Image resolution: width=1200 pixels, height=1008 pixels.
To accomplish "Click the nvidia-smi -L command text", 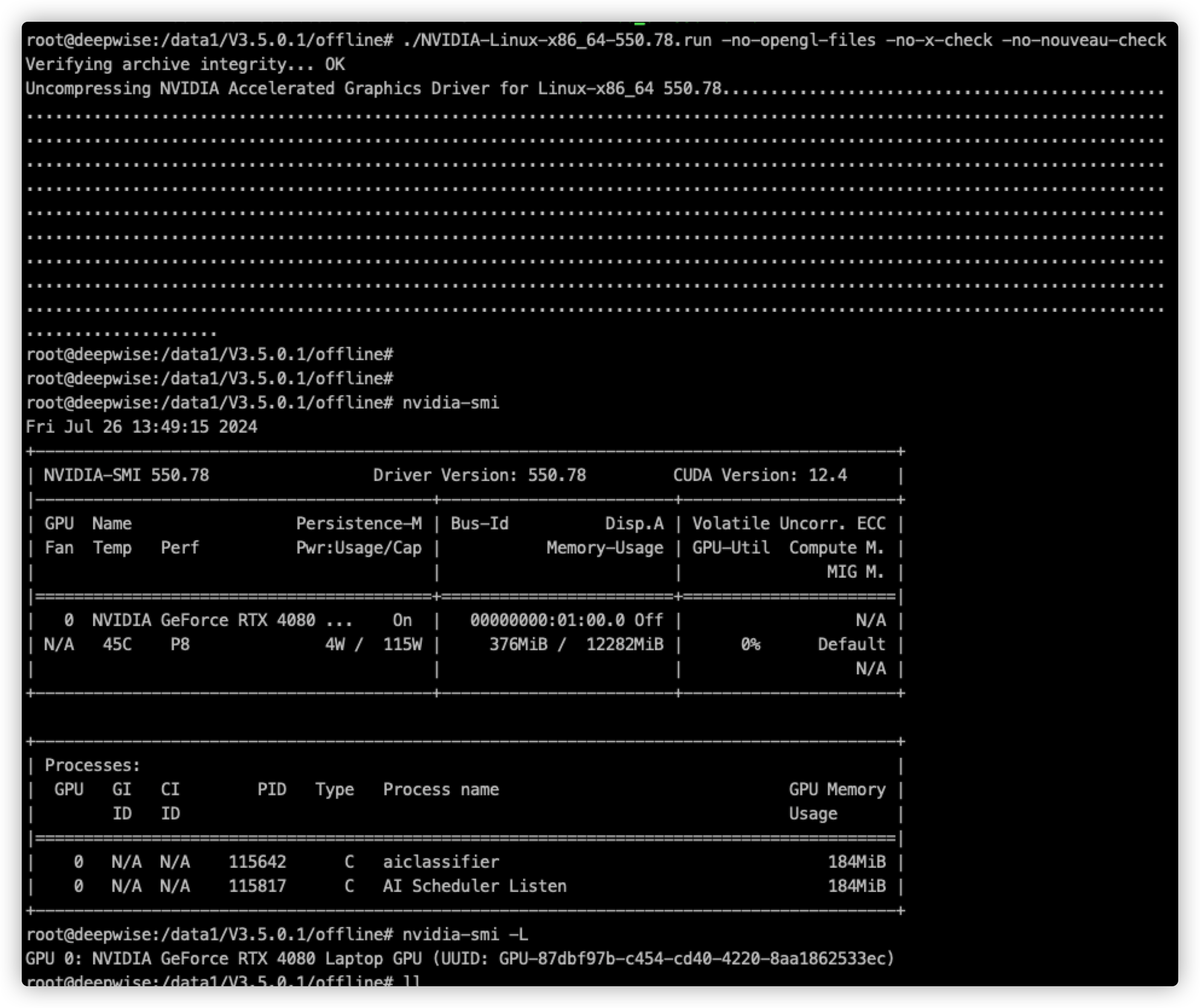I will coord(465,934).
